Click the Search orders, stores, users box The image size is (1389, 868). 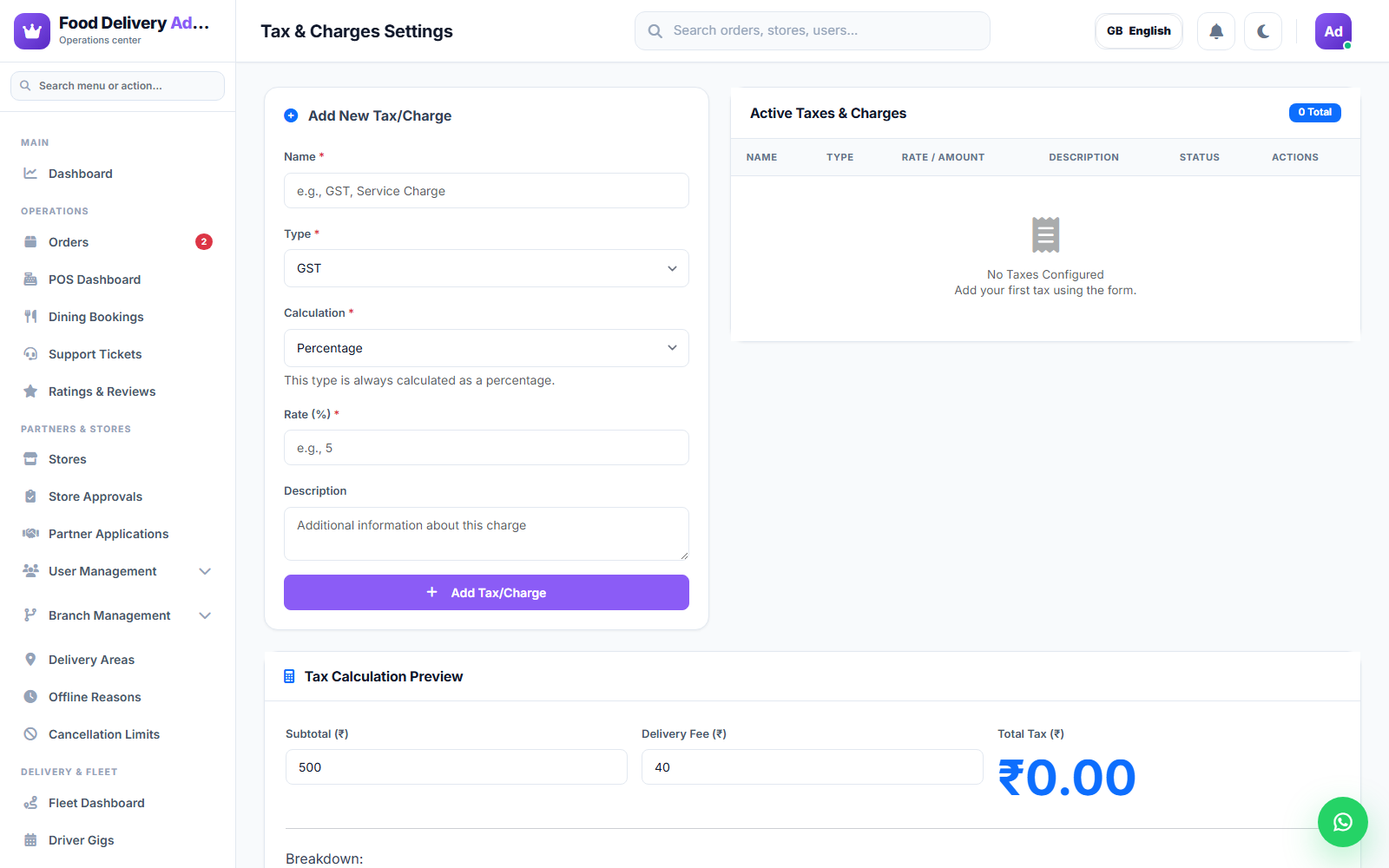click(813, 31)
